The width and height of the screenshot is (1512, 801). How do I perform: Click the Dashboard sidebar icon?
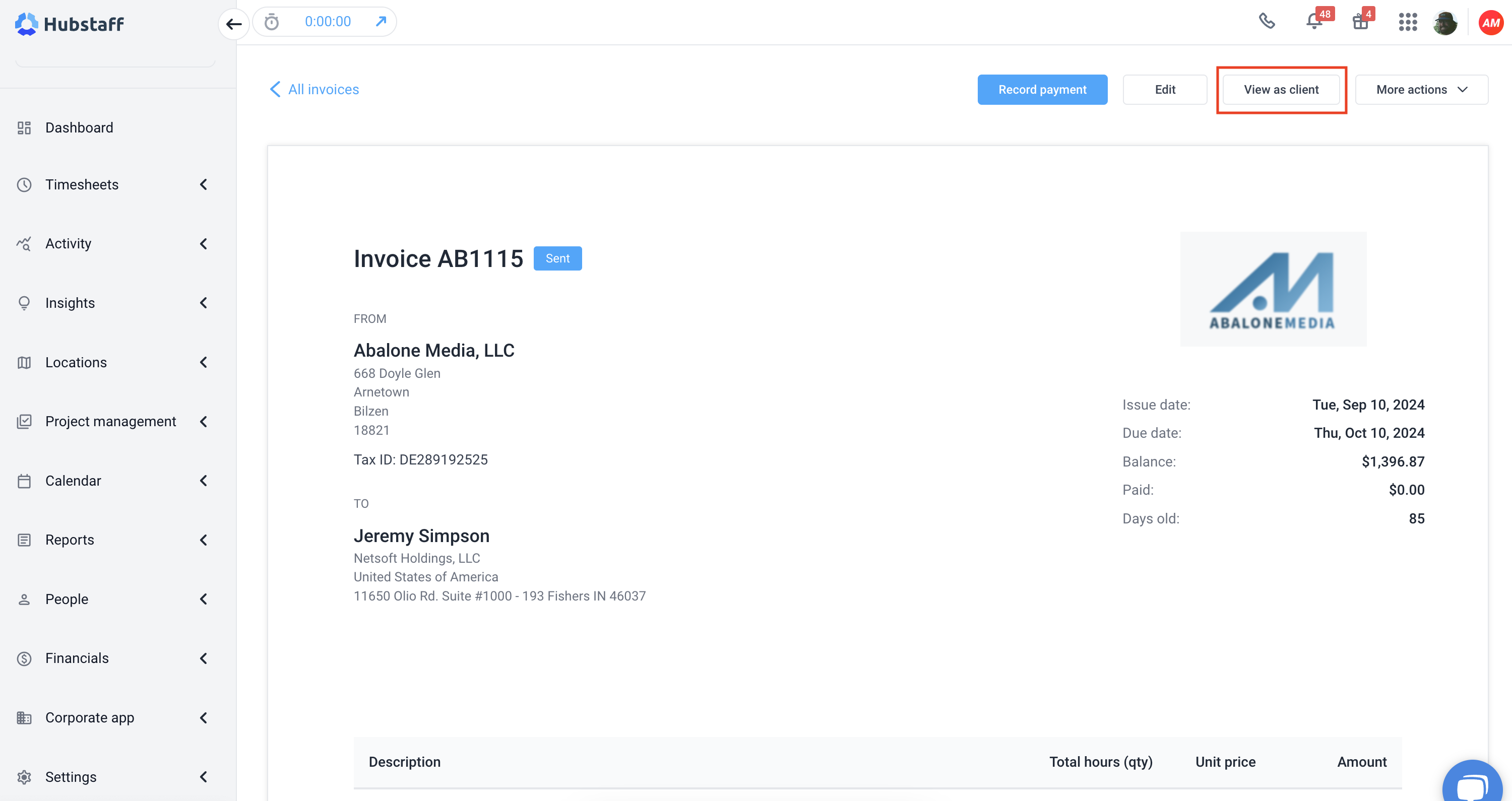click(x=24, y=127)
